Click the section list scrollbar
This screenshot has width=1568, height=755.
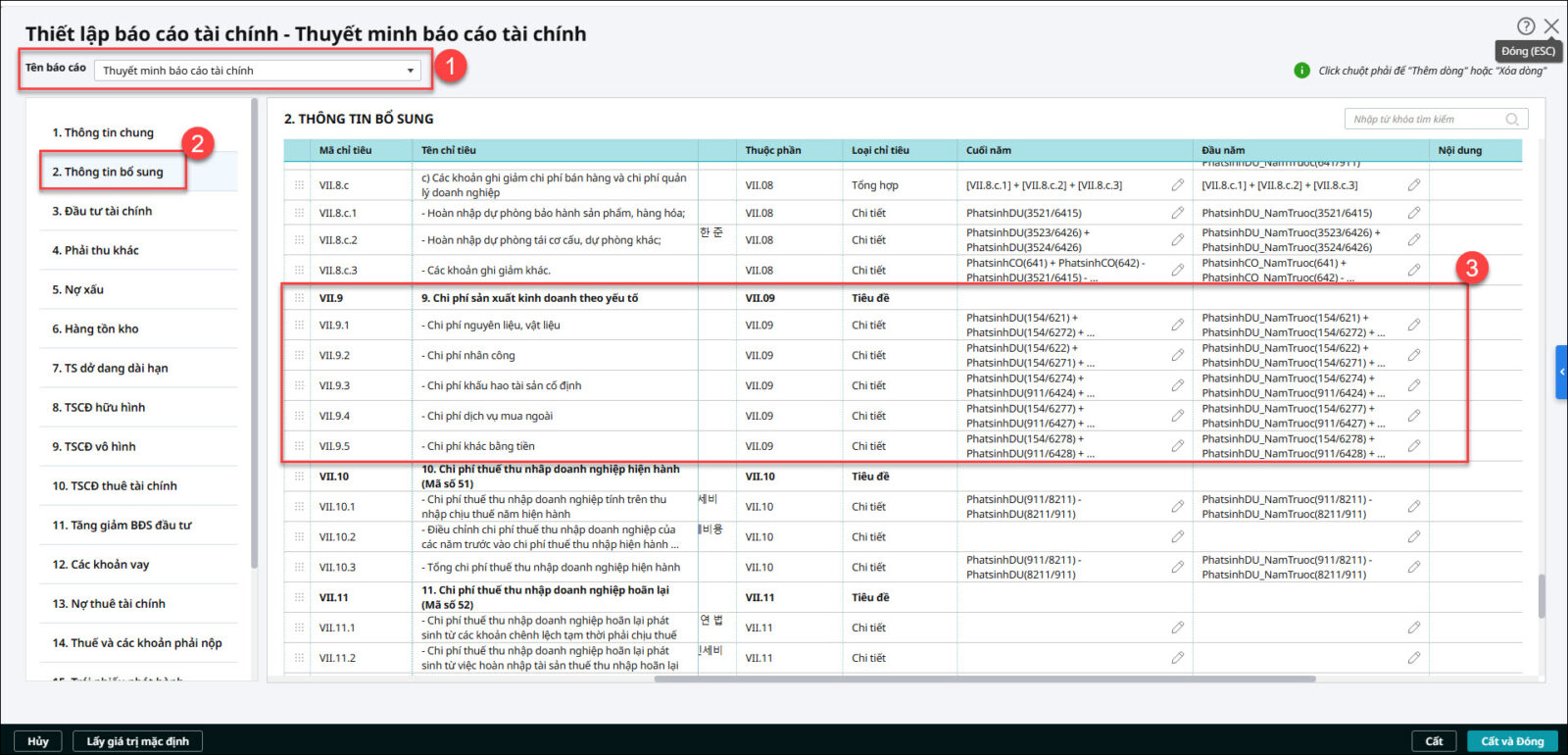pos(254,333)
